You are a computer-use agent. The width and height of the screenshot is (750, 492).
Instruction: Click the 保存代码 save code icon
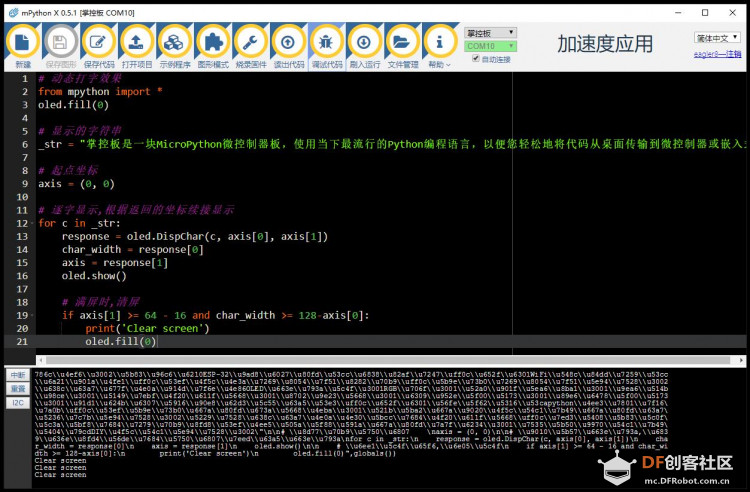point(98,43)
